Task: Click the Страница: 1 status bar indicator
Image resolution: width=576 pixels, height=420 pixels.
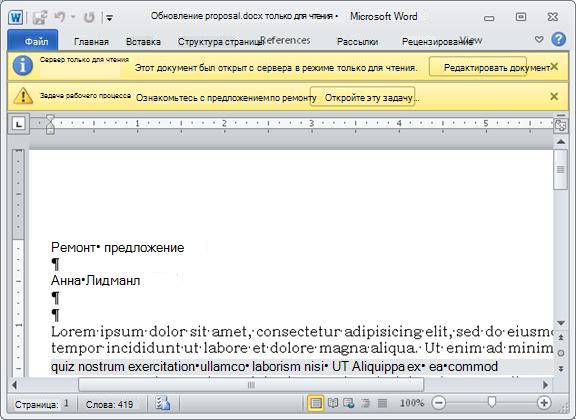Action: [42, 404]
